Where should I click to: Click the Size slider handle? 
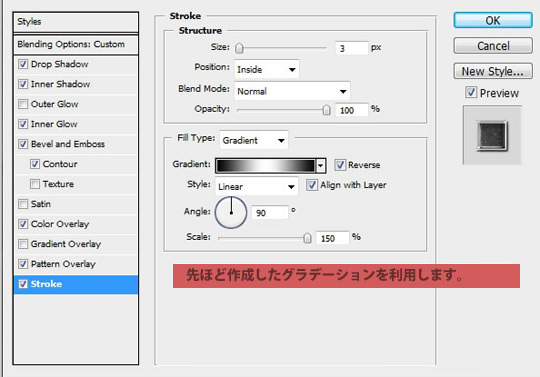239,48
